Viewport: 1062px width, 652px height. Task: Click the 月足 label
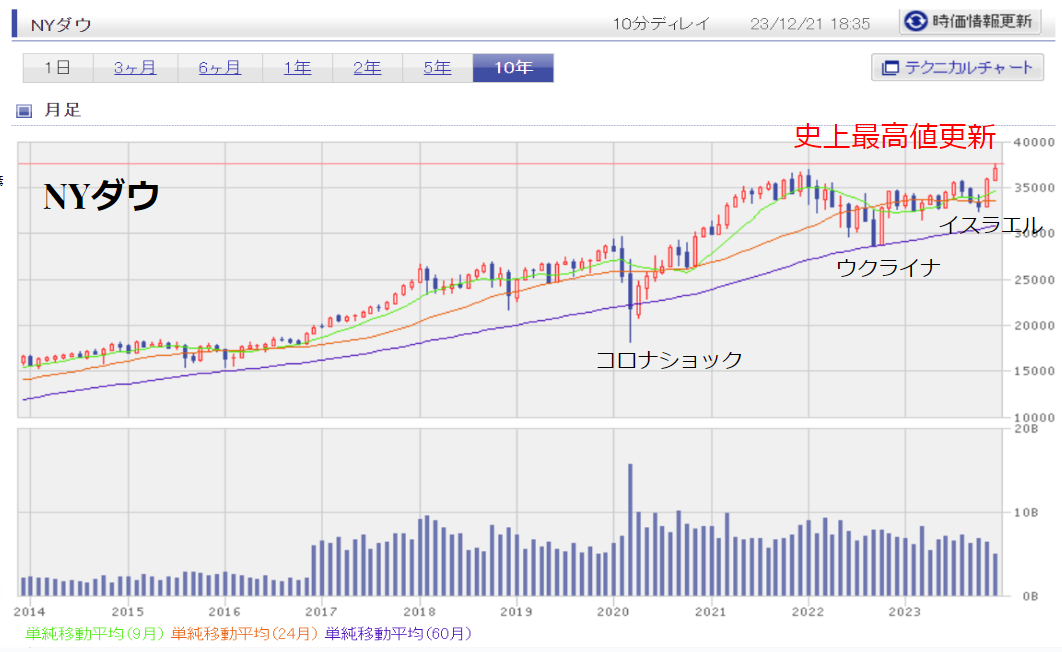62,110
